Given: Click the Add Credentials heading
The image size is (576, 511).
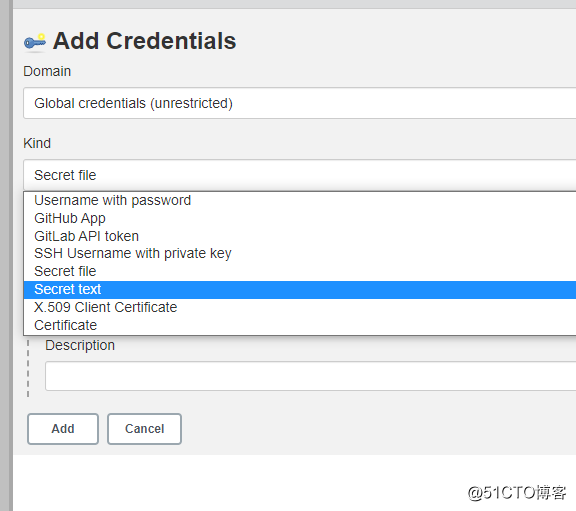Looking at the screenshot, I should coord(144,41).
